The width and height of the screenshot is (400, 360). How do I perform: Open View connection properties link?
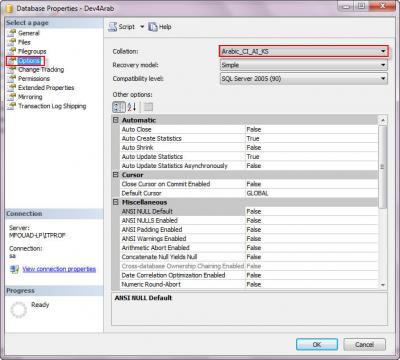pyautogui.click(x=59, y=269)
